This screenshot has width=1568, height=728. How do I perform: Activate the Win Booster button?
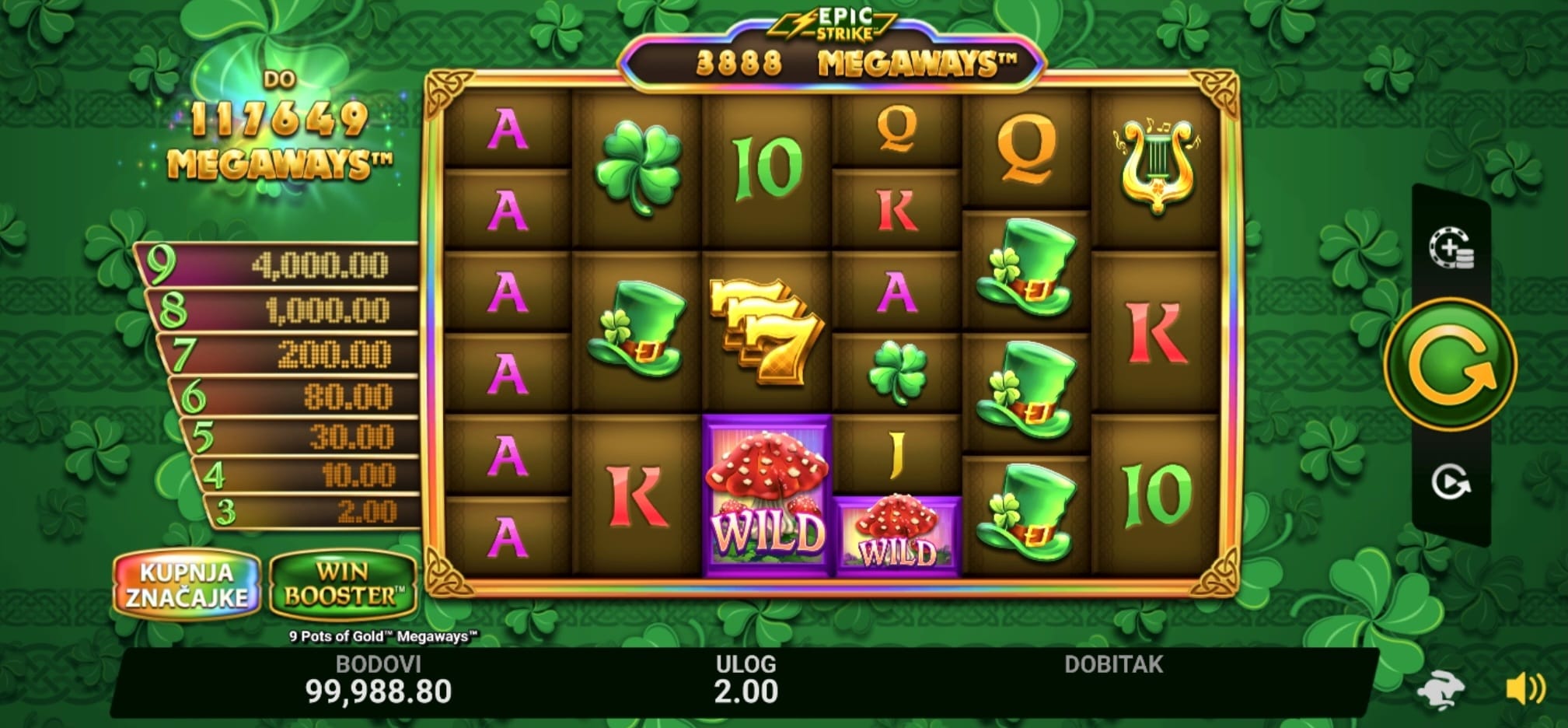[343, 585]
